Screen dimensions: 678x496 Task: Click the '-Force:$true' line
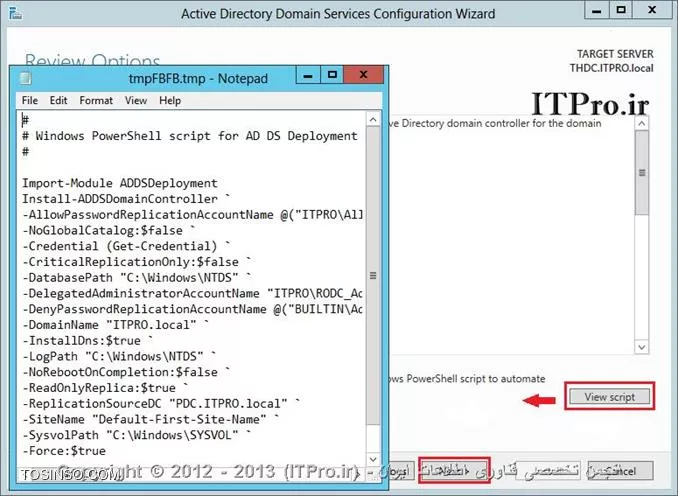pyautogui.click(x=64, y=451)
